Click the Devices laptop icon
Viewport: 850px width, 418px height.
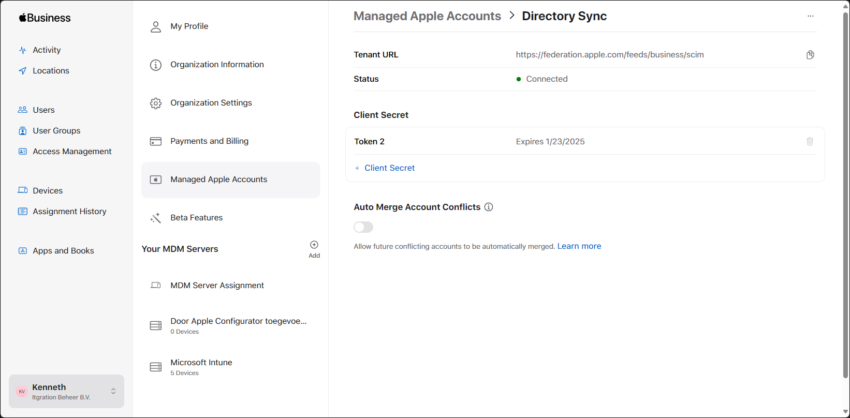click(22, 190)
